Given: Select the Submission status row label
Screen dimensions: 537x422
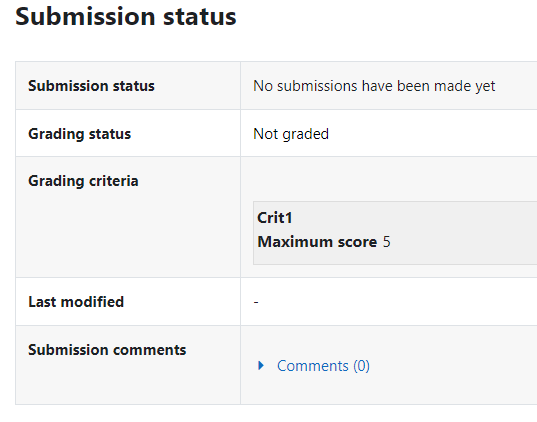Looking at the screenshot, I should [x=91, y=86].
